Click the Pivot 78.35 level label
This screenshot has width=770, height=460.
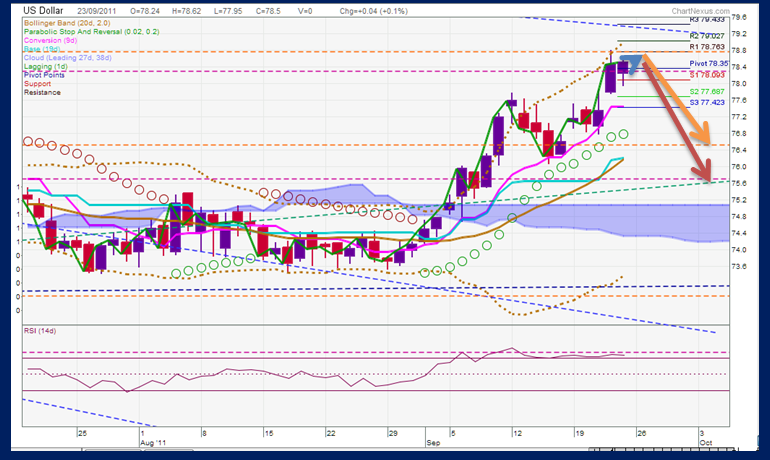pos(709,63)
